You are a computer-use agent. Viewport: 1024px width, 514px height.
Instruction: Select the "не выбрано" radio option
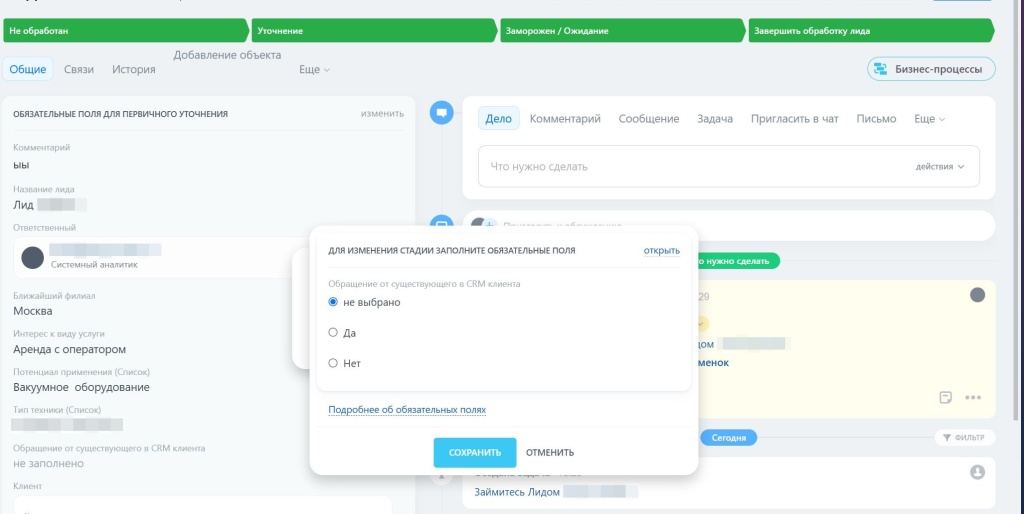coord(333,302)
